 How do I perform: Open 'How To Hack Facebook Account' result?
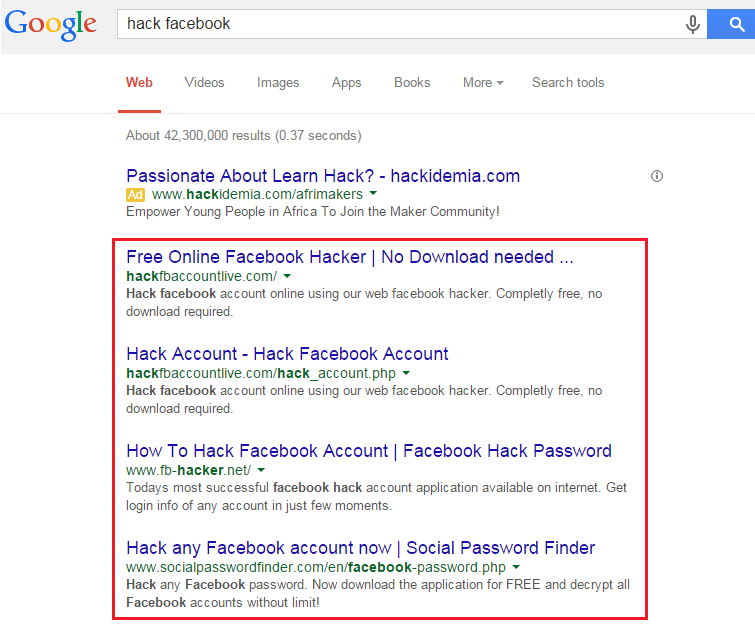coord(369,451)
